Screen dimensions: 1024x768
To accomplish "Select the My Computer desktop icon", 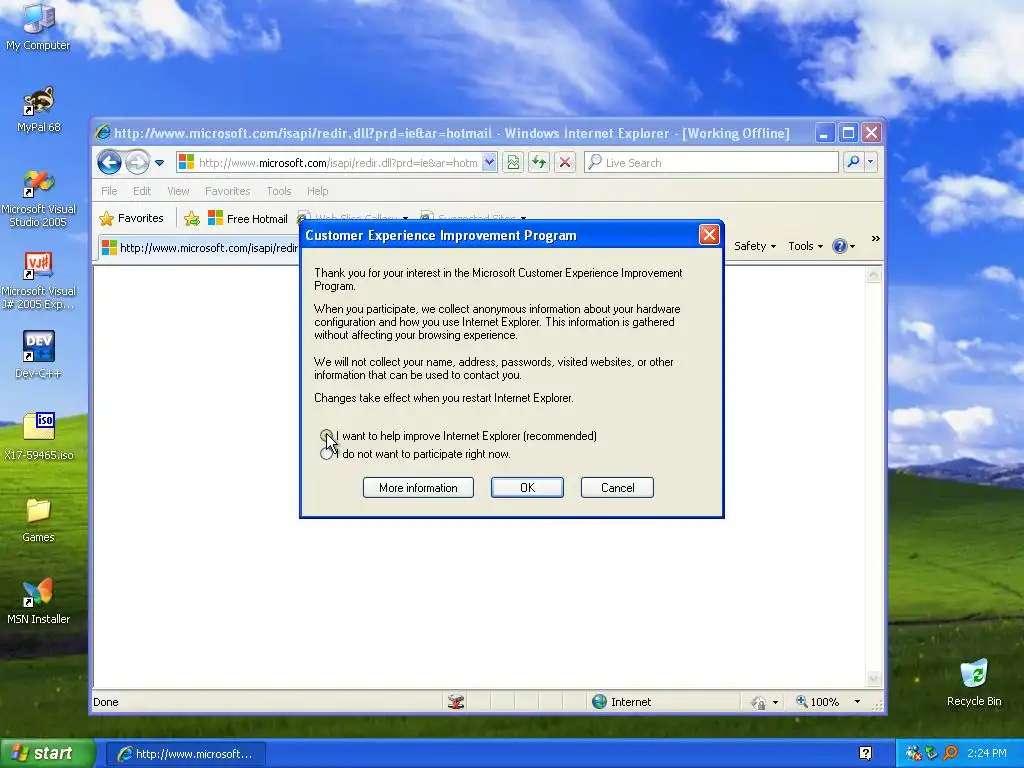I will coord(38,27).
